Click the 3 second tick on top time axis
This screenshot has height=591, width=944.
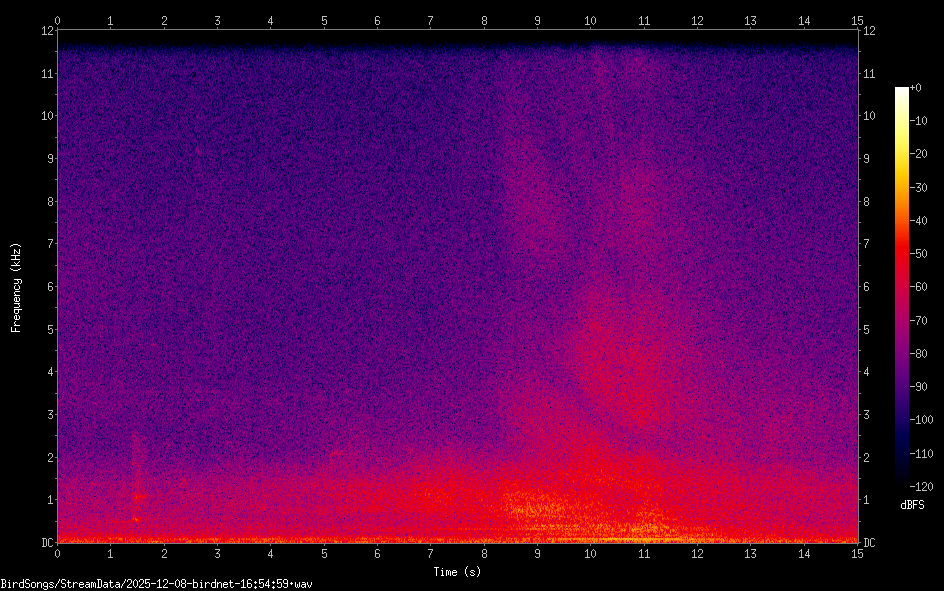(217, 20)
